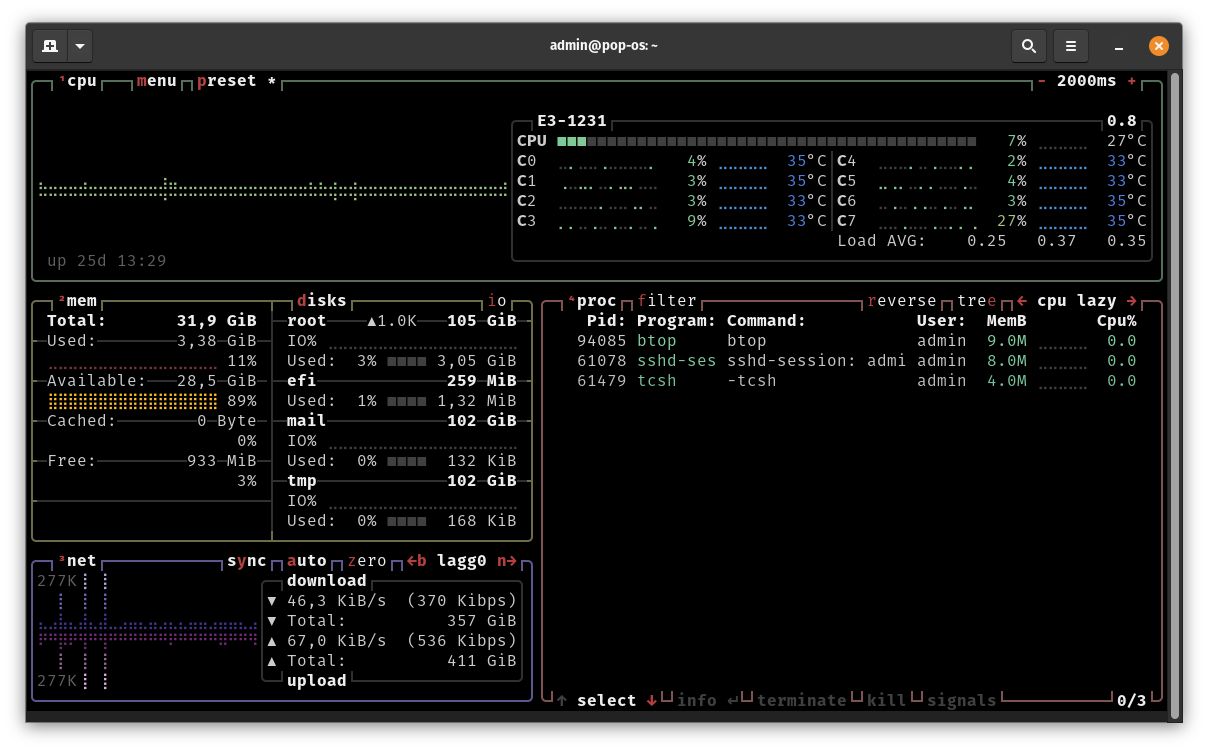Enable tree view for processes

[x=977, y=301]
